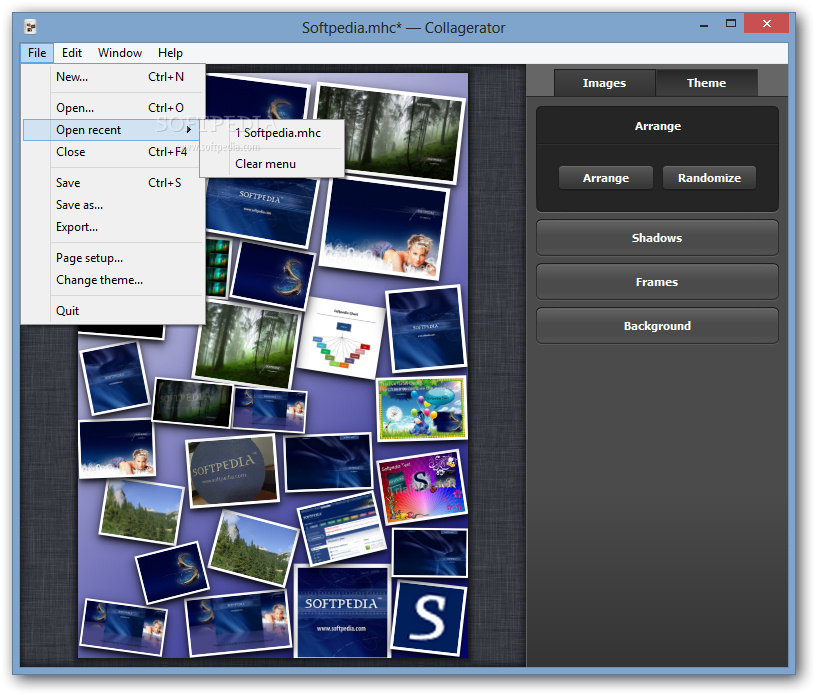Viewport: 816px width, 695px height.
Task: Select the rainbow starburst S photo
Action: pyautogui.click(x=422, y=486)
